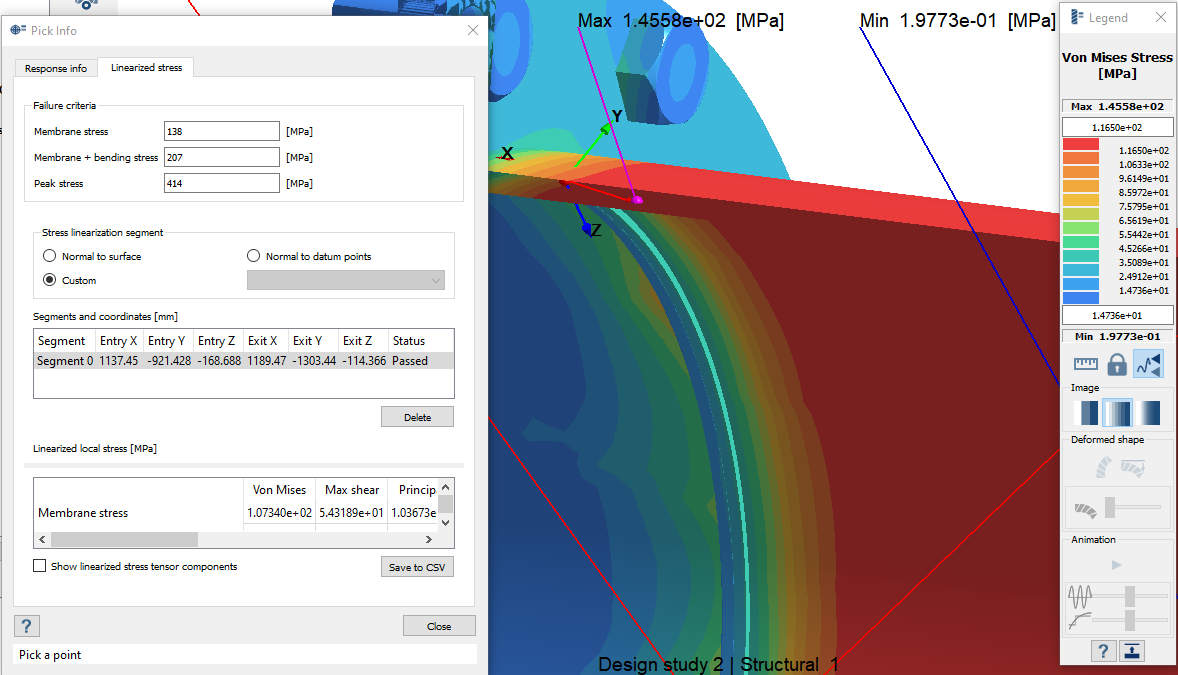This screenshot has height=675, width=1178.
Task: Activate the probe graph icon in legend panel
Action: pyautogui.click(x=1148, y=364)
